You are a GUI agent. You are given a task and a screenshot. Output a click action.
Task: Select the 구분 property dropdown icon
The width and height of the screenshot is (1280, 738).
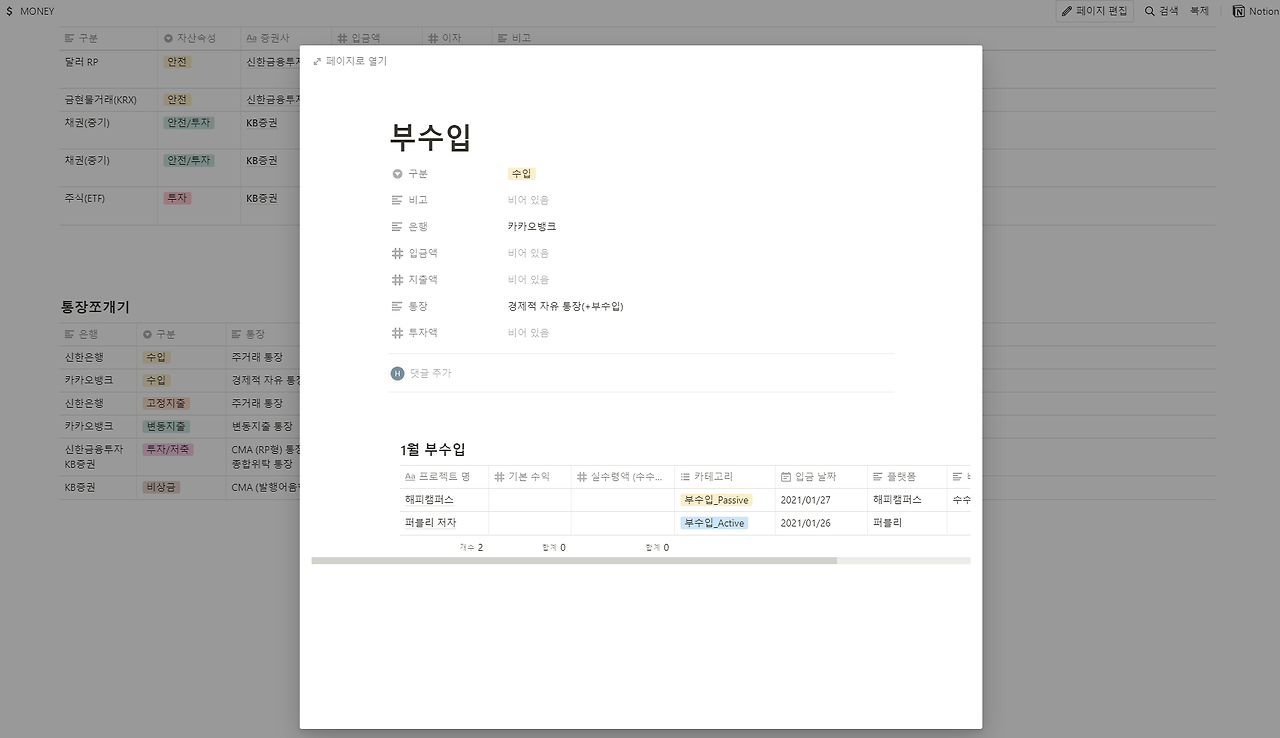[x=397, y=174]
